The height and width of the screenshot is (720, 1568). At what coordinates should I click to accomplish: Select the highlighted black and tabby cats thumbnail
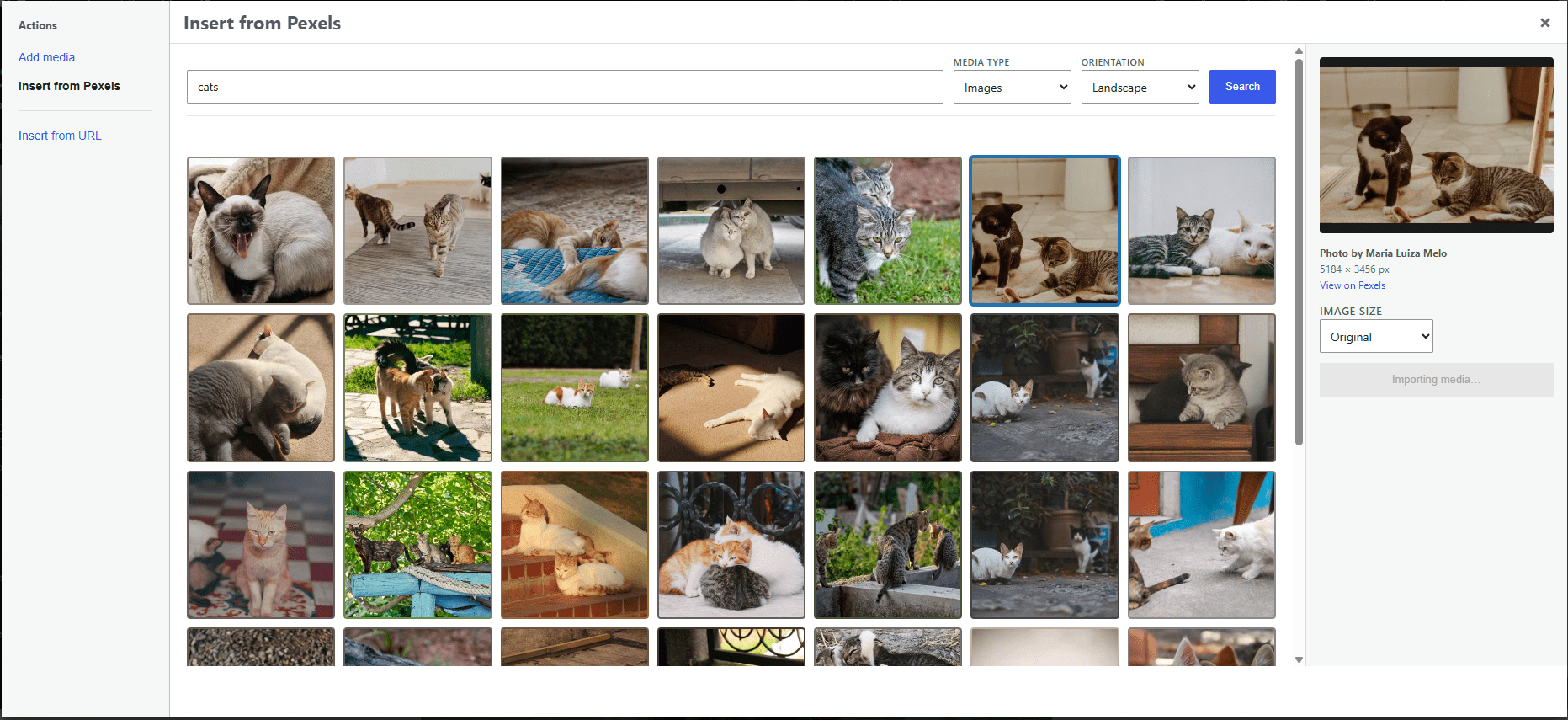point(1044,231)
